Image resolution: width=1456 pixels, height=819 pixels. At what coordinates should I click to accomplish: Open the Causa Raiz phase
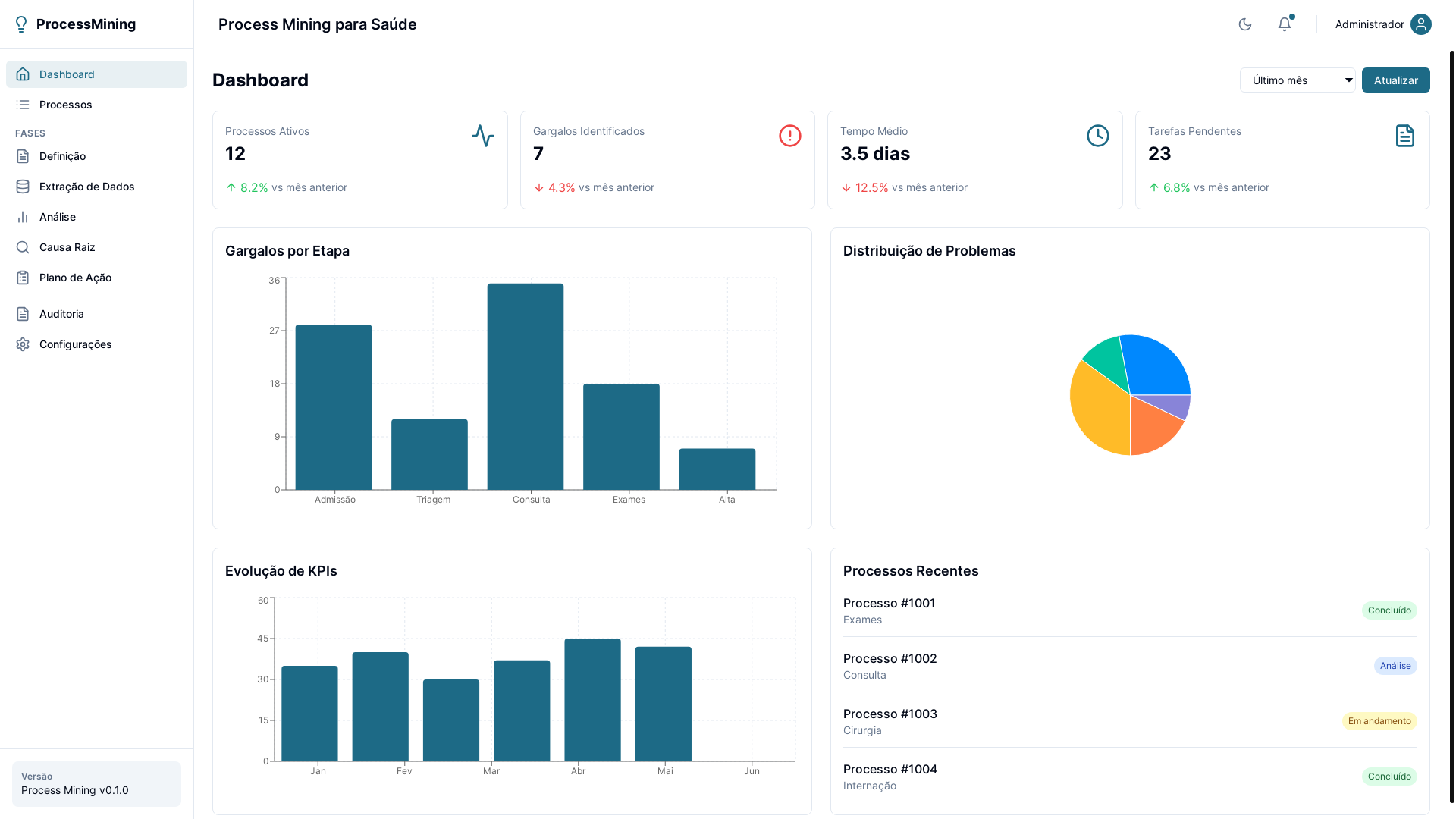coord(96,247)
